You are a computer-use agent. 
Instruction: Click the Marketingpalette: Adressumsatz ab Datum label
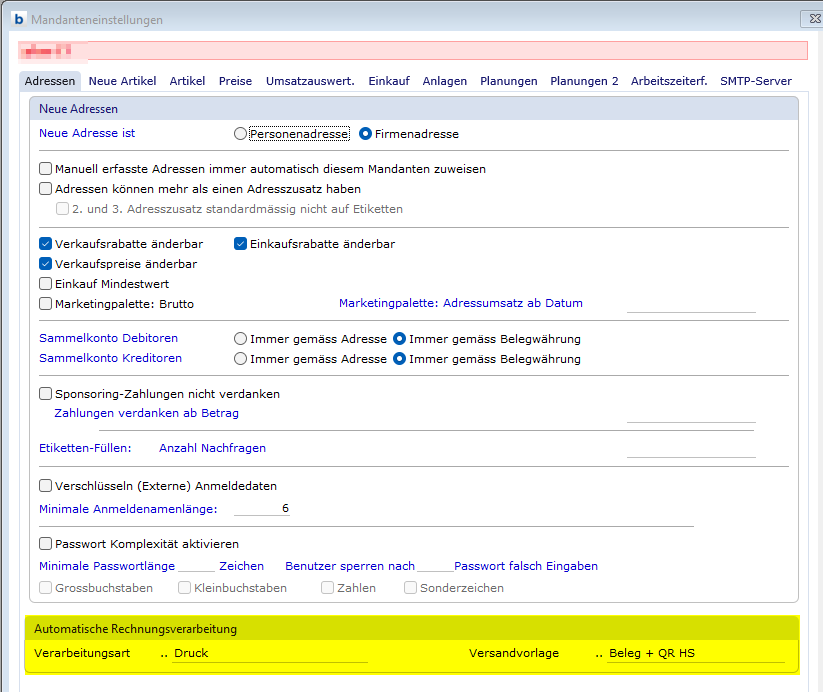click(460, 303)
